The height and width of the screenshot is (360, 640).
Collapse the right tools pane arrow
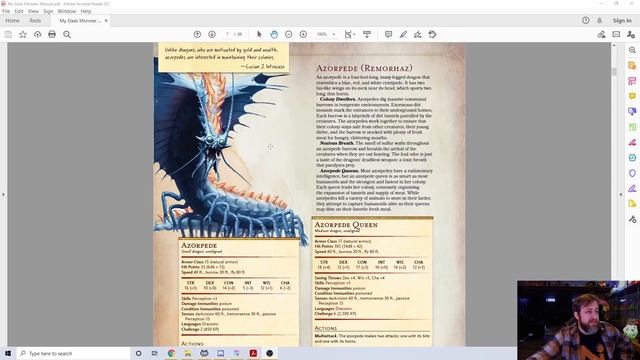pyautogui.click(x=621, y=195)
